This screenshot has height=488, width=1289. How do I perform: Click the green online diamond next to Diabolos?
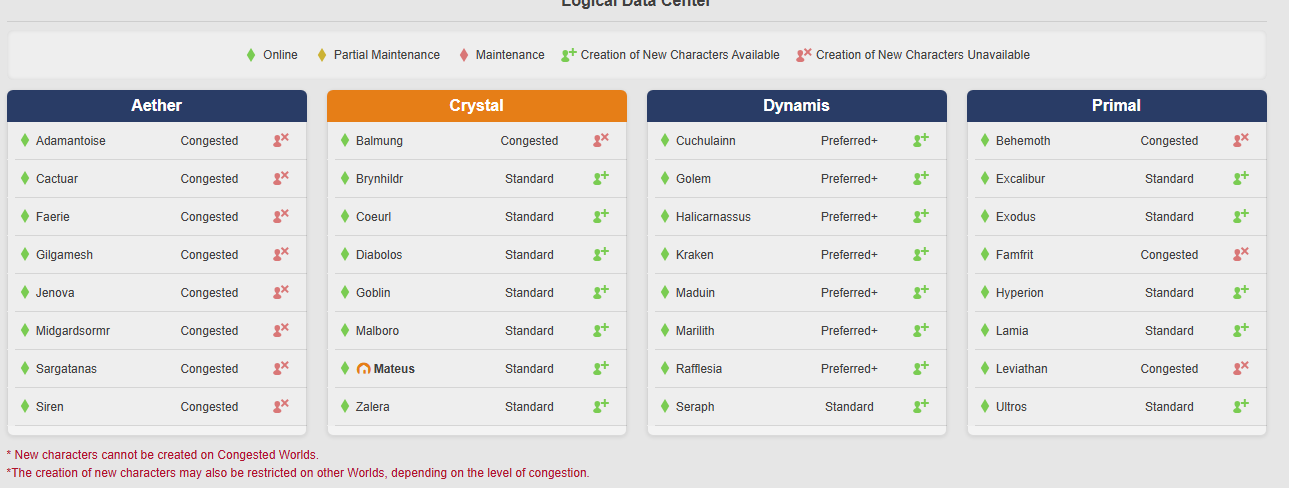[x=345, y=255]
